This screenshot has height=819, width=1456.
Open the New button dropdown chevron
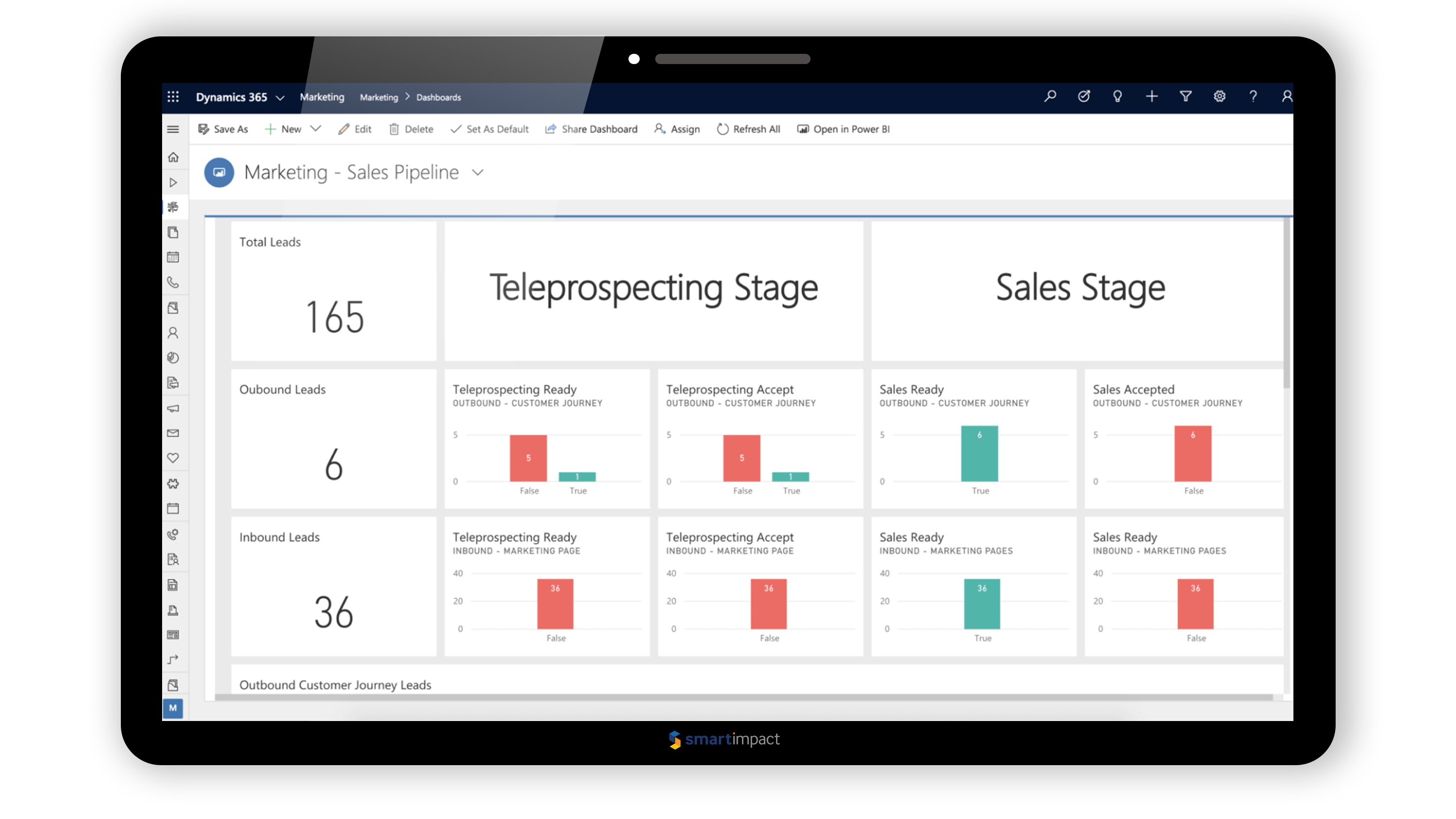316,129
